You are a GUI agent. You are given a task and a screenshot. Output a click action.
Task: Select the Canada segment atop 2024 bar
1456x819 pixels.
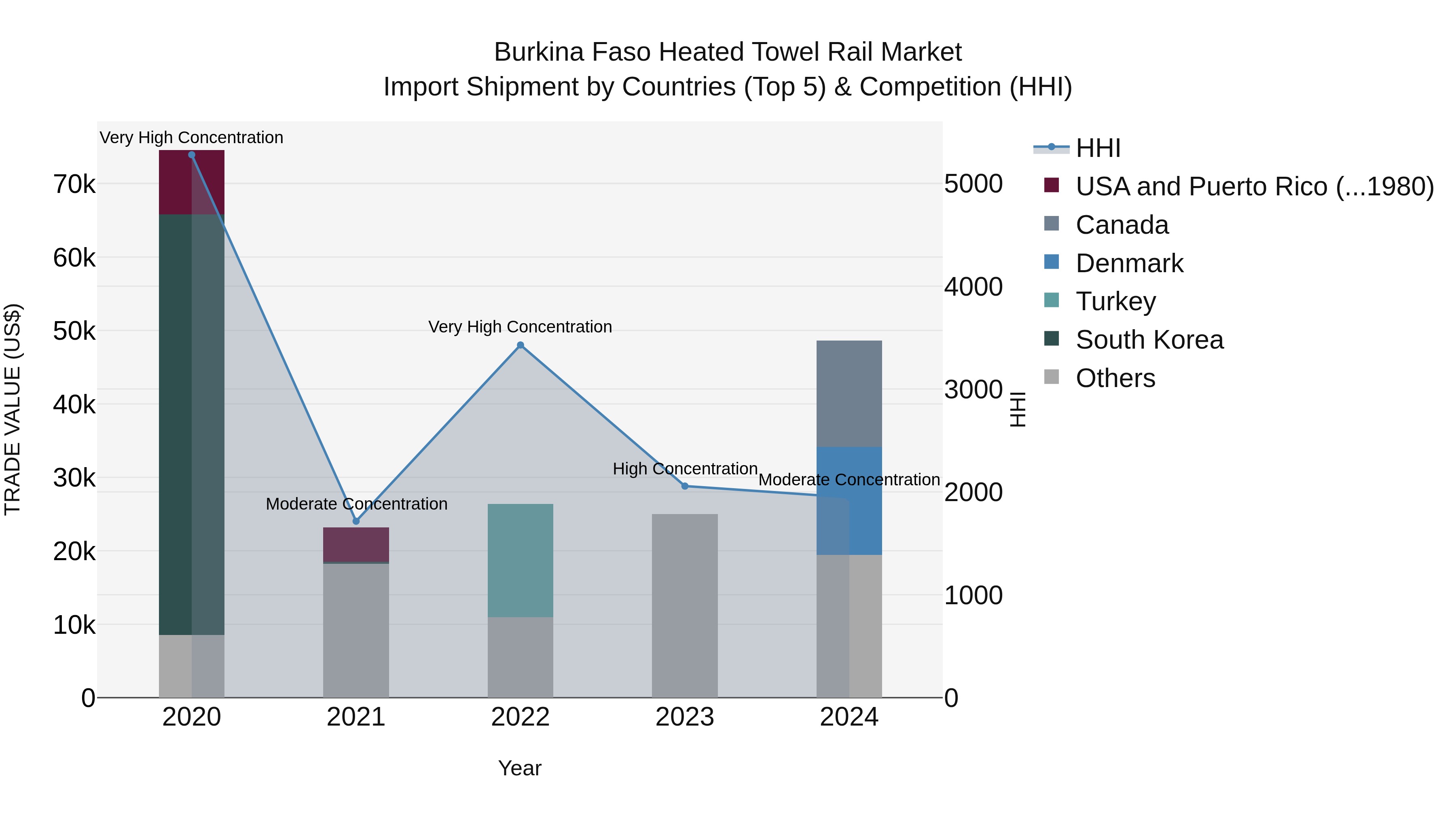(x=849, y=394)
